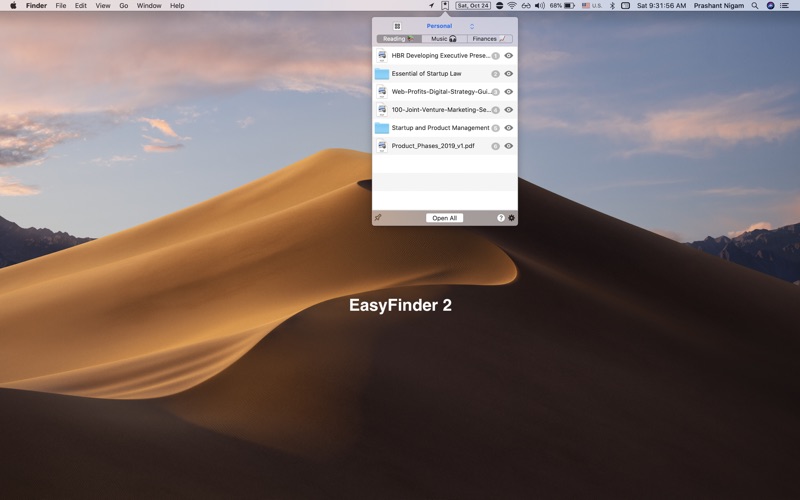Click the eye icon for 100-Joint-Venture-Marketing
800x500 pixels.
509,110
